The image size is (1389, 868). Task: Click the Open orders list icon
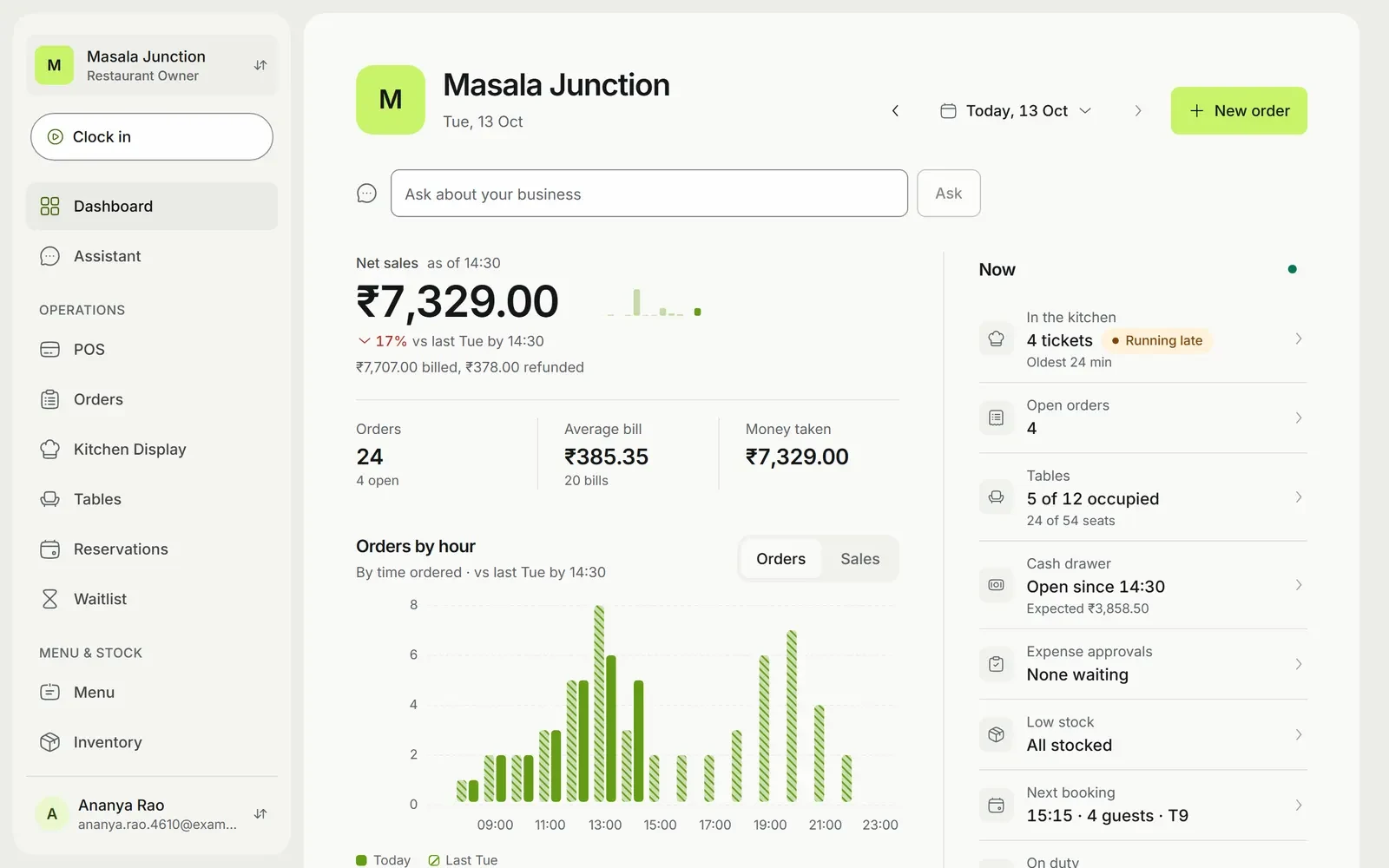(997, 418)
